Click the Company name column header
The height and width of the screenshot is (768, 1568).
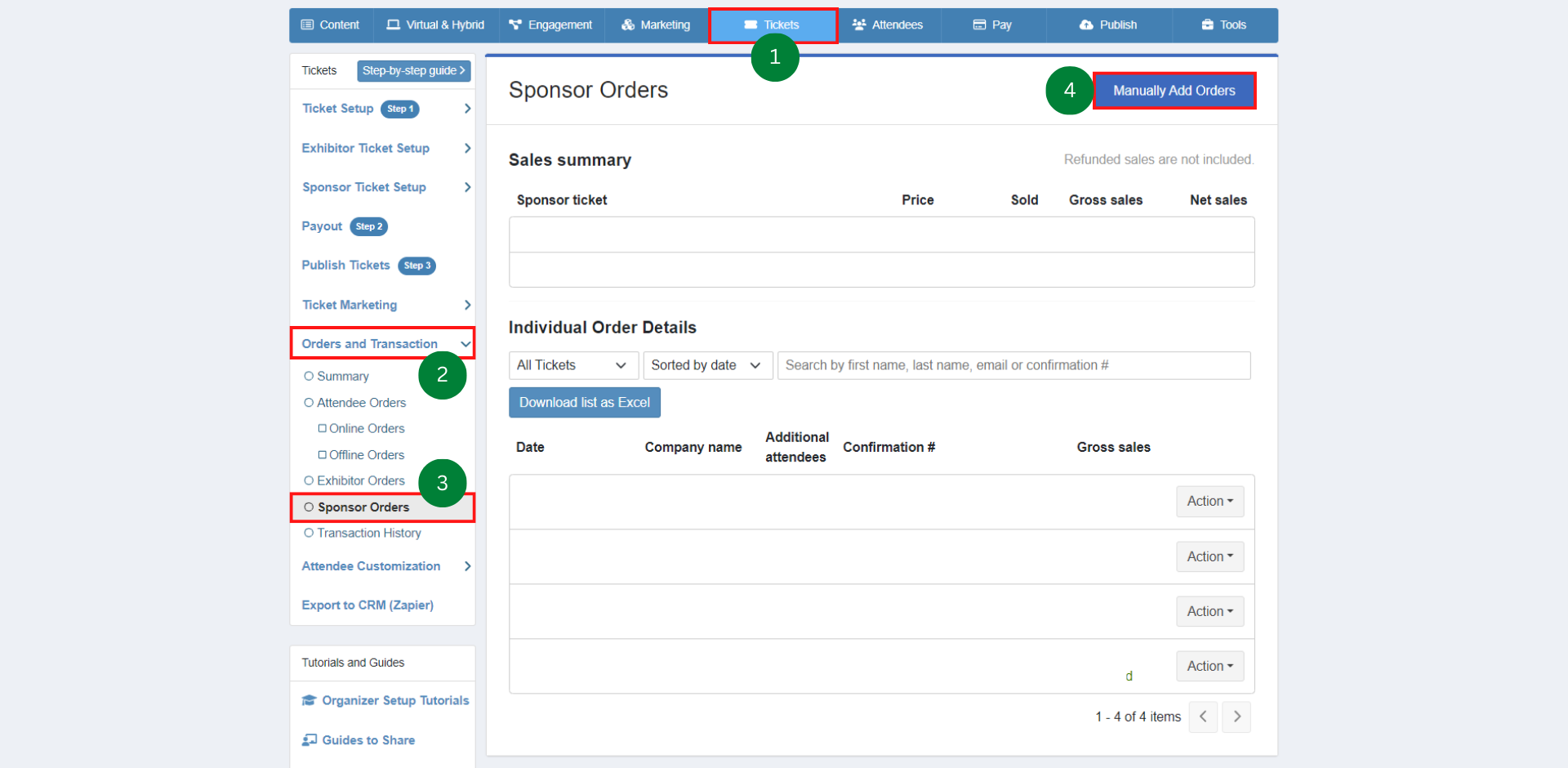[x=693, y=448]
